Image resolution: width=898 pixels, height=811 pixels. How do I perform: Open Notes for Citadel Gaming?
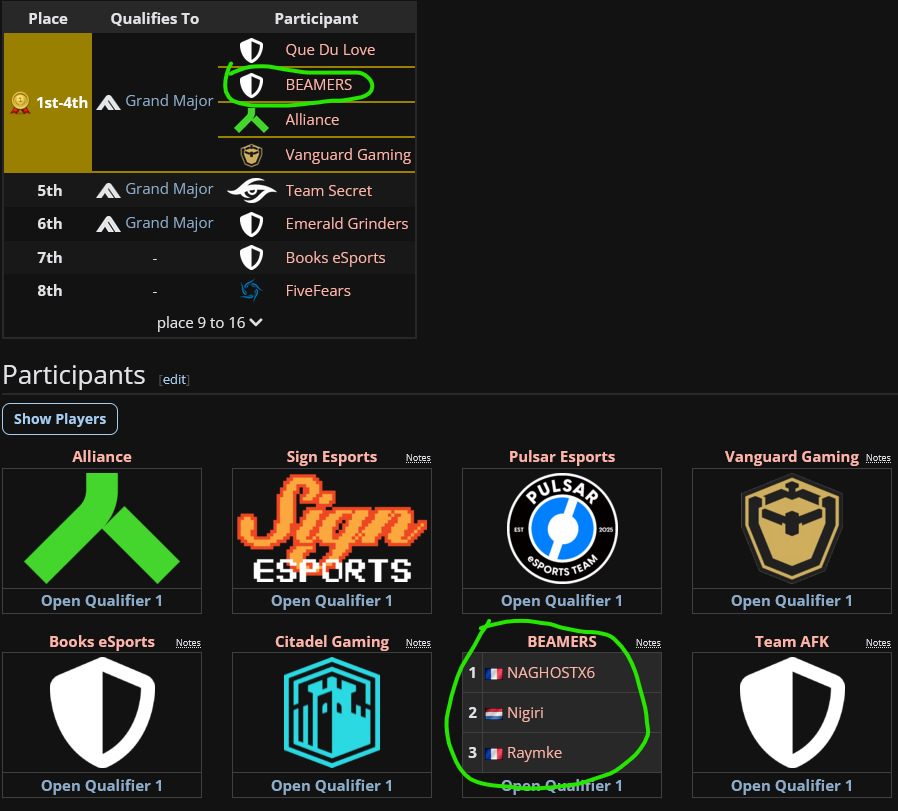(x=418, y=643)
